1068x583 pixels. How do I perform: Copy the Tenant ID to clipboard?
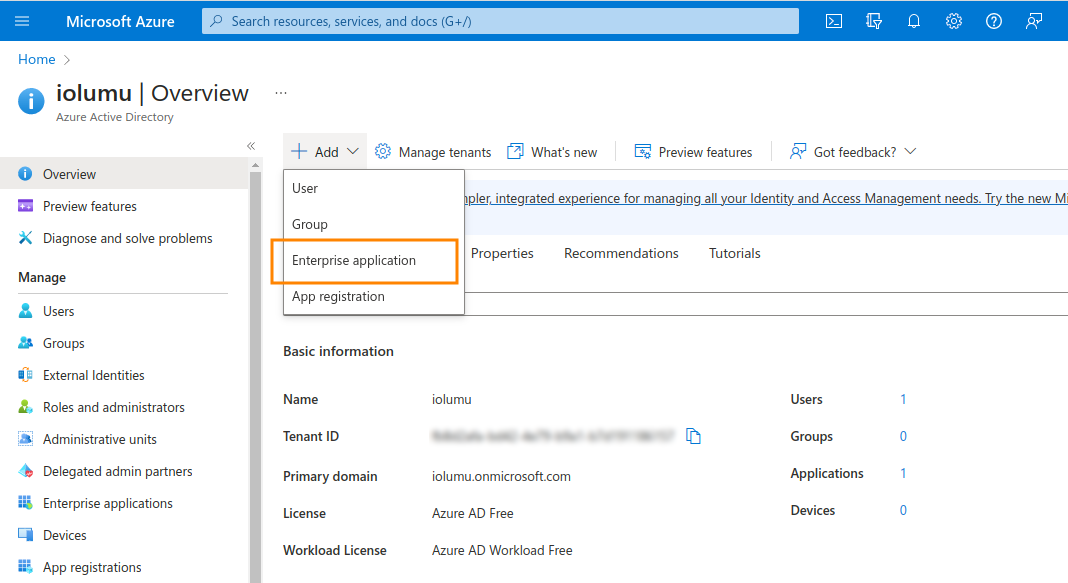coord(694,436)
